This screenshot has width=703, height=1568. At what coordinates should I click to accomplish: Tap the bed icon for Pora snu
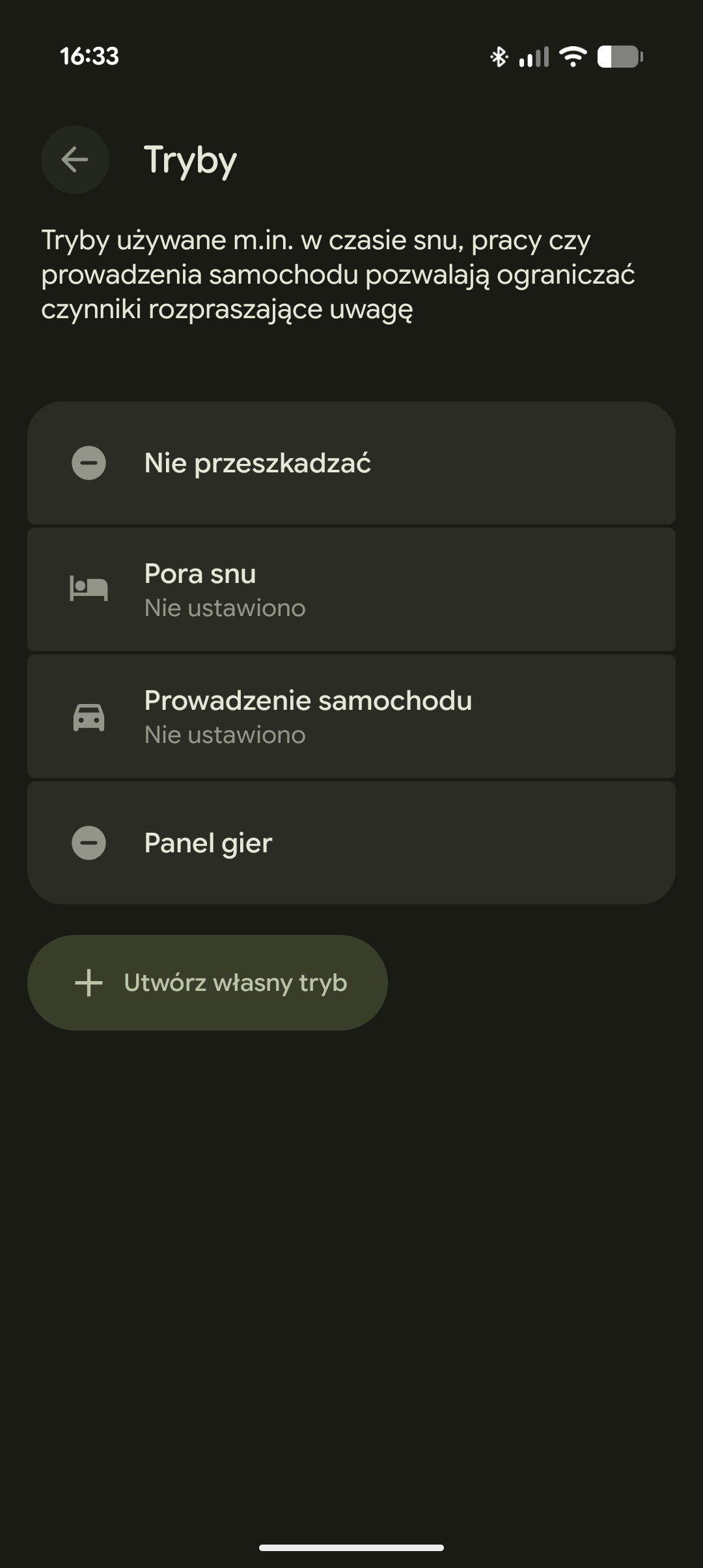click(89, 589)
